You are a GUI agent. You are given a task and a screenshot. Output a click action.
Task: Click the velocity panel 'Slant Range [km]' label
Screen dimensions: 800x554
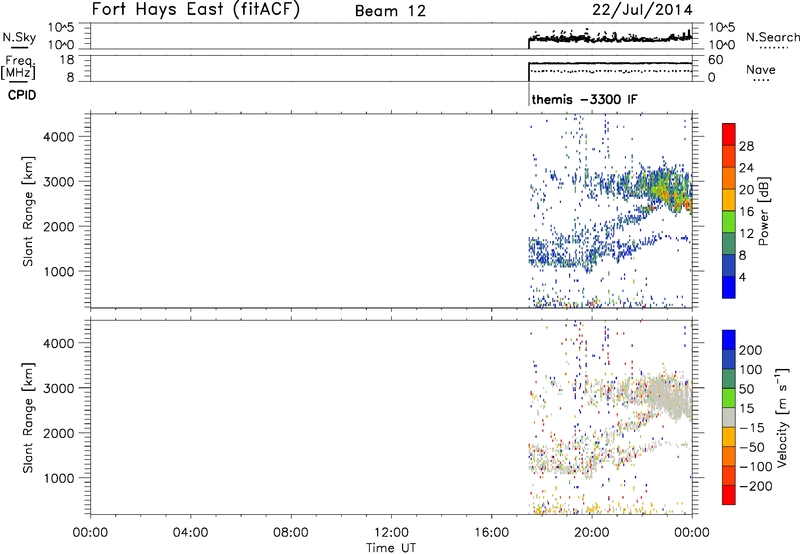[28, 418]
